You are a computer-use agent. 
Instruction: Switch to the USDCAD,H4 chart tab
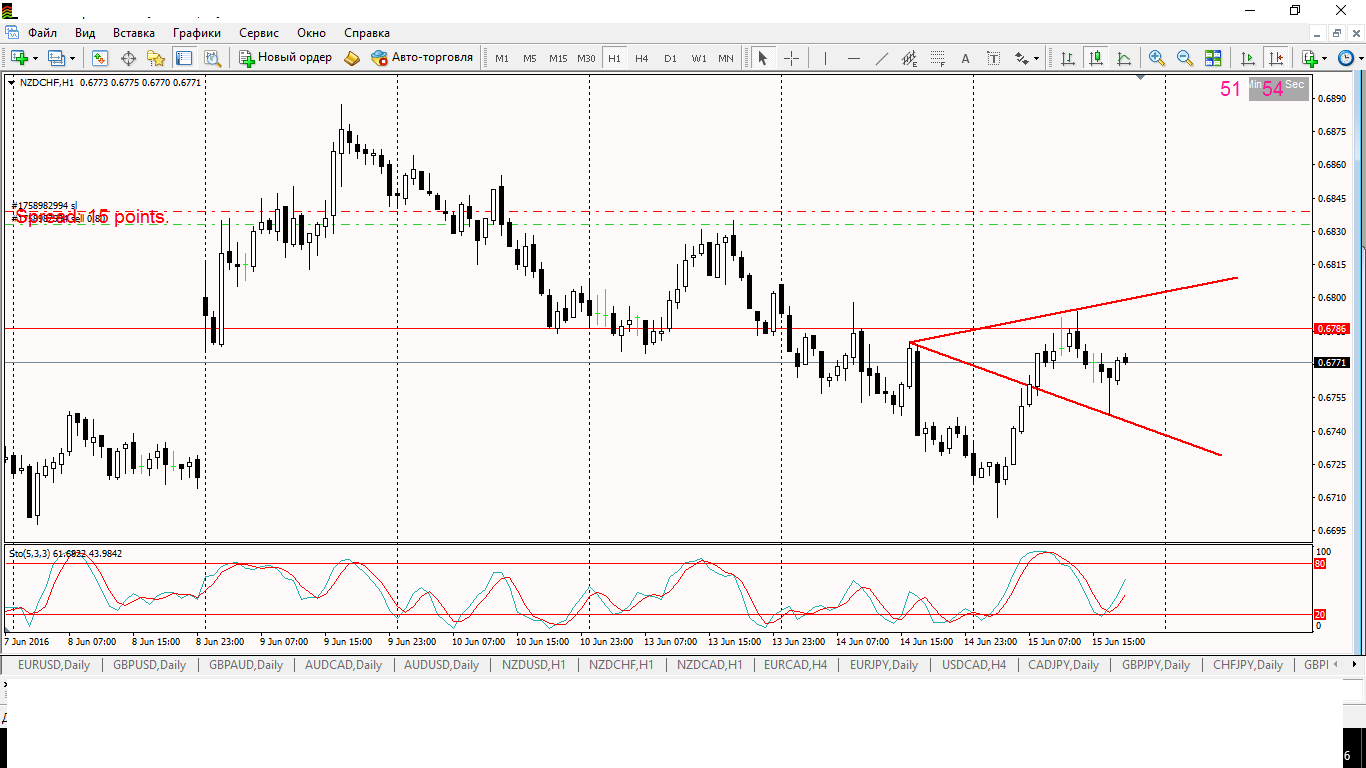coord(974,664)
